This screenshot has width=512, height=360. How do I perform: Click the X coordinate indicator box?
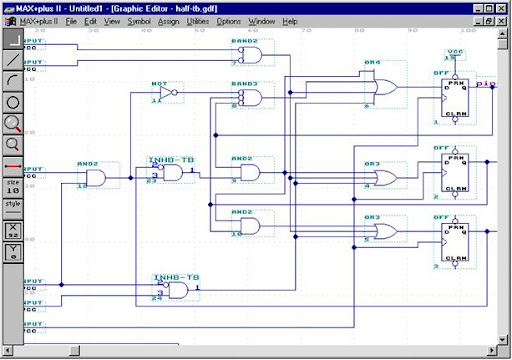[13, 230]
